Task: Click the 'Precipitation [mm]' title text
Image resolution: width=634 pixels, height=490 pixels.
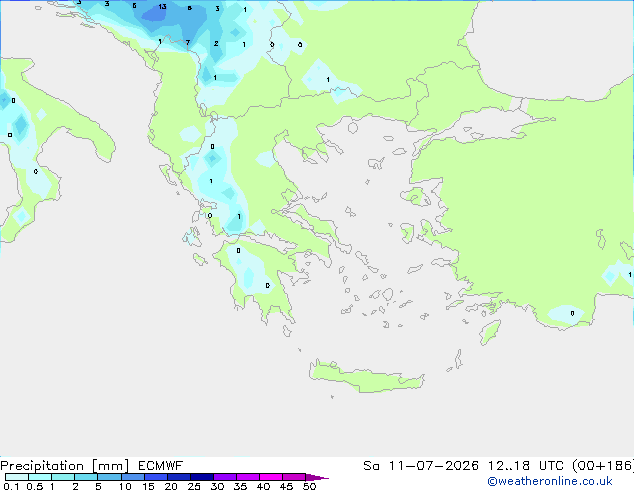Action: coord(64,466)
